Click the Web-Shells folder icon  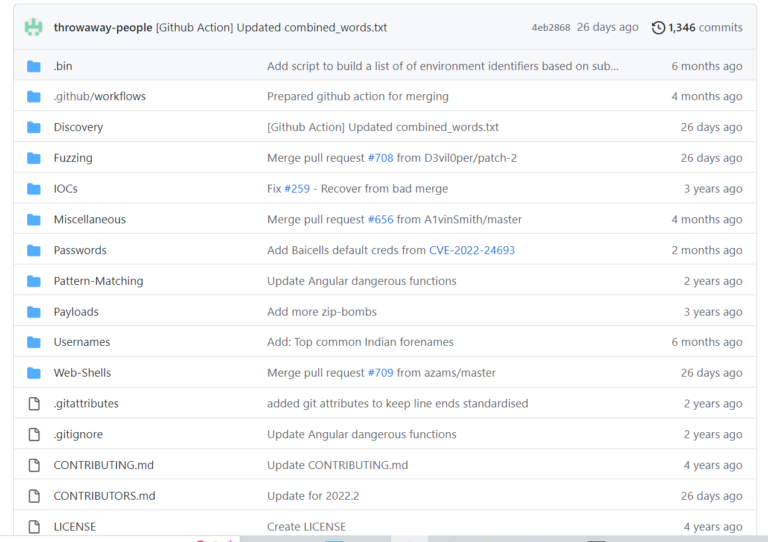tap(34, 373)
